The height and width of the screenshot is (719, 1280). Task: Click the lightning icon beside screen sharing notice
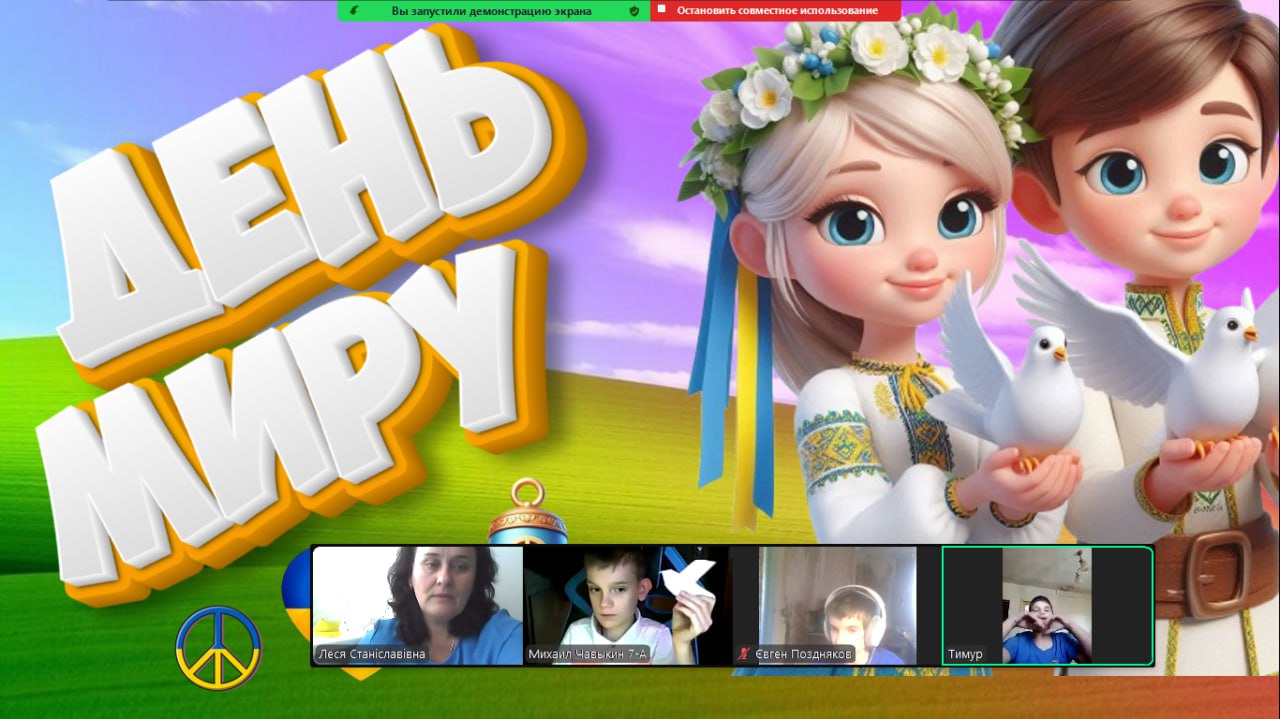click(354, 11)
